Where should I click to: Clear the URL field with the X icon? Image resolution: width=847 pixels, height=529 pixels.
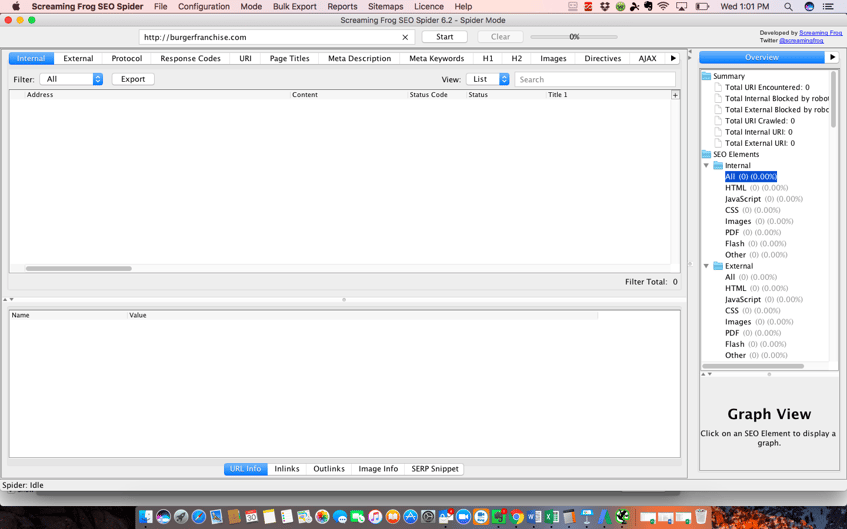(x=405, y=37)
